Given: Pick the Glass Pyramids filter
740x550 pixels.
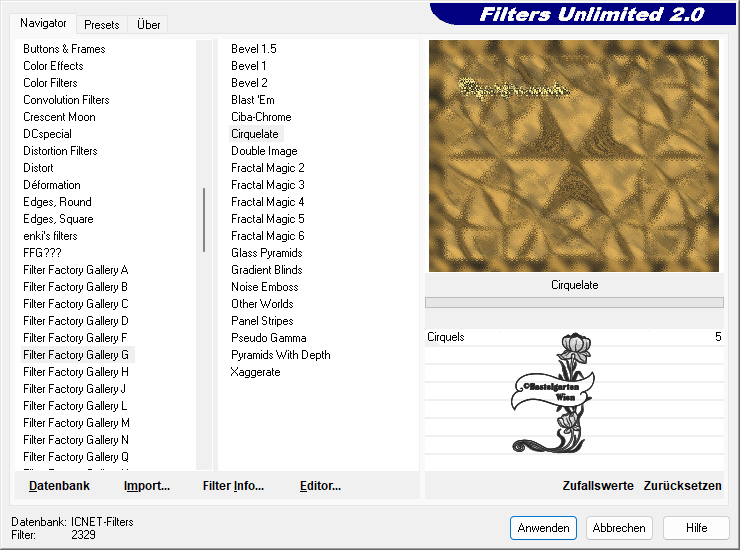Looking at the screenshot, I should pyautogui.click(x=267, y=253).
